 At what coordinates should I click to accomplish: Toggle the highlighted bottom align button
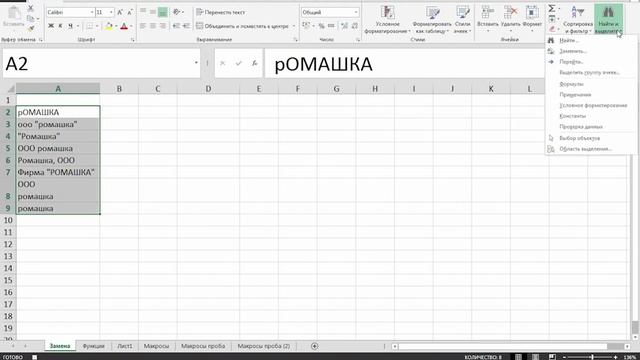tap(163, 12)
